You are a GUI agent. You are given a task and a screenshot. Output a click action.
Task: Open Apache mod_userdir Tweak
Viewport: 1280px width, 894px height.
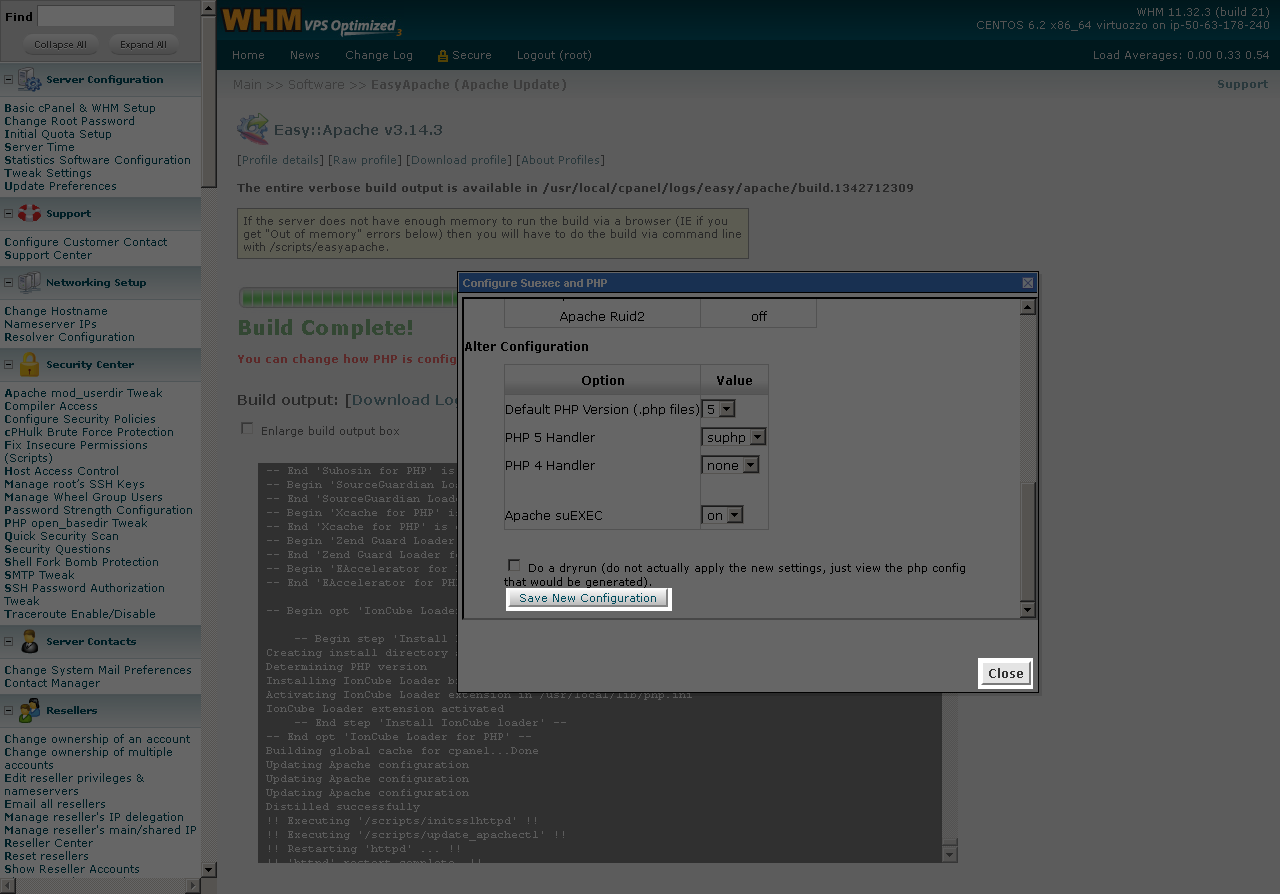click(83, 393)
